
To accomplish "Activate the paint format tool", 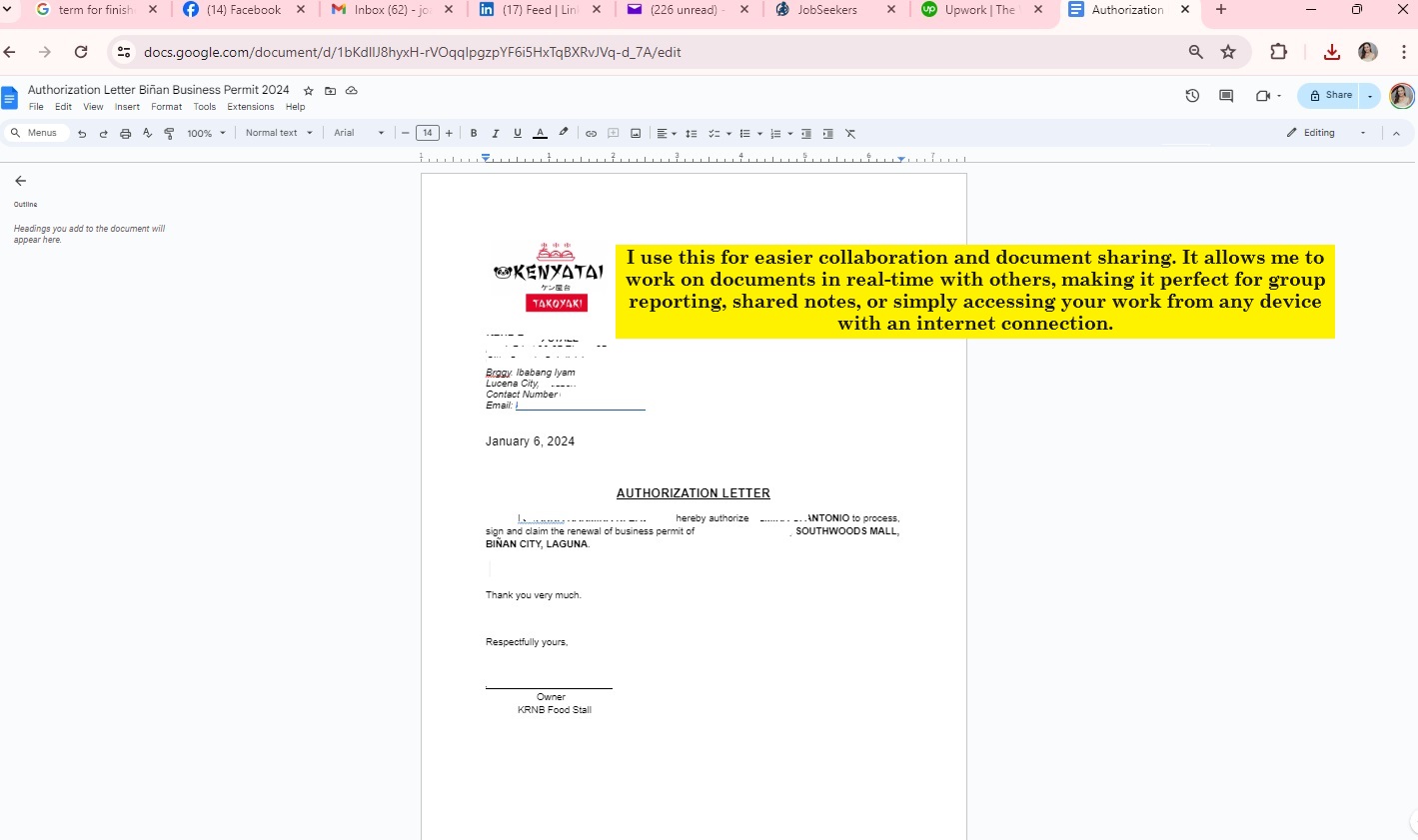I will (169, 133).
